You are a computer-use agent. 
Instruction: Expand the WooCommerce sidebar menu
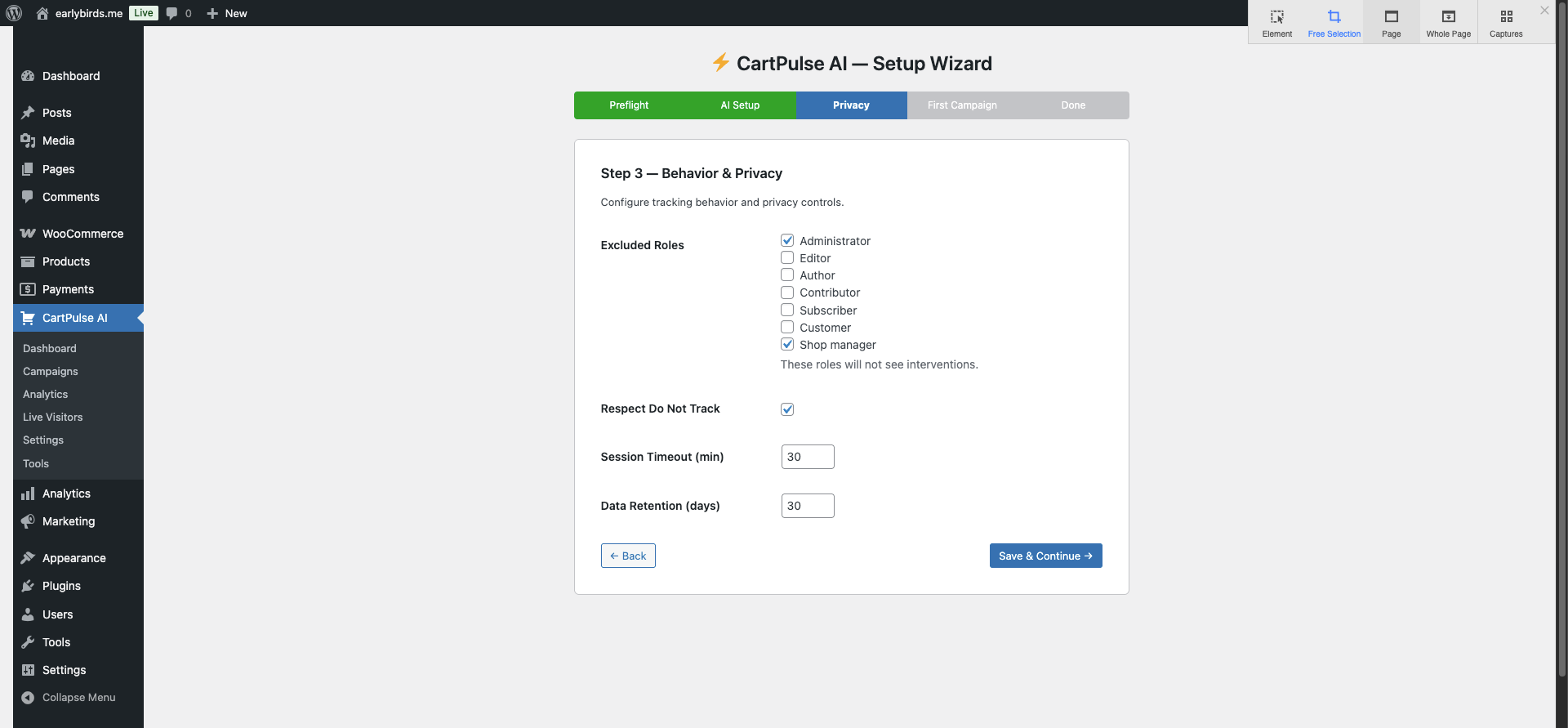tap(82, 234)
